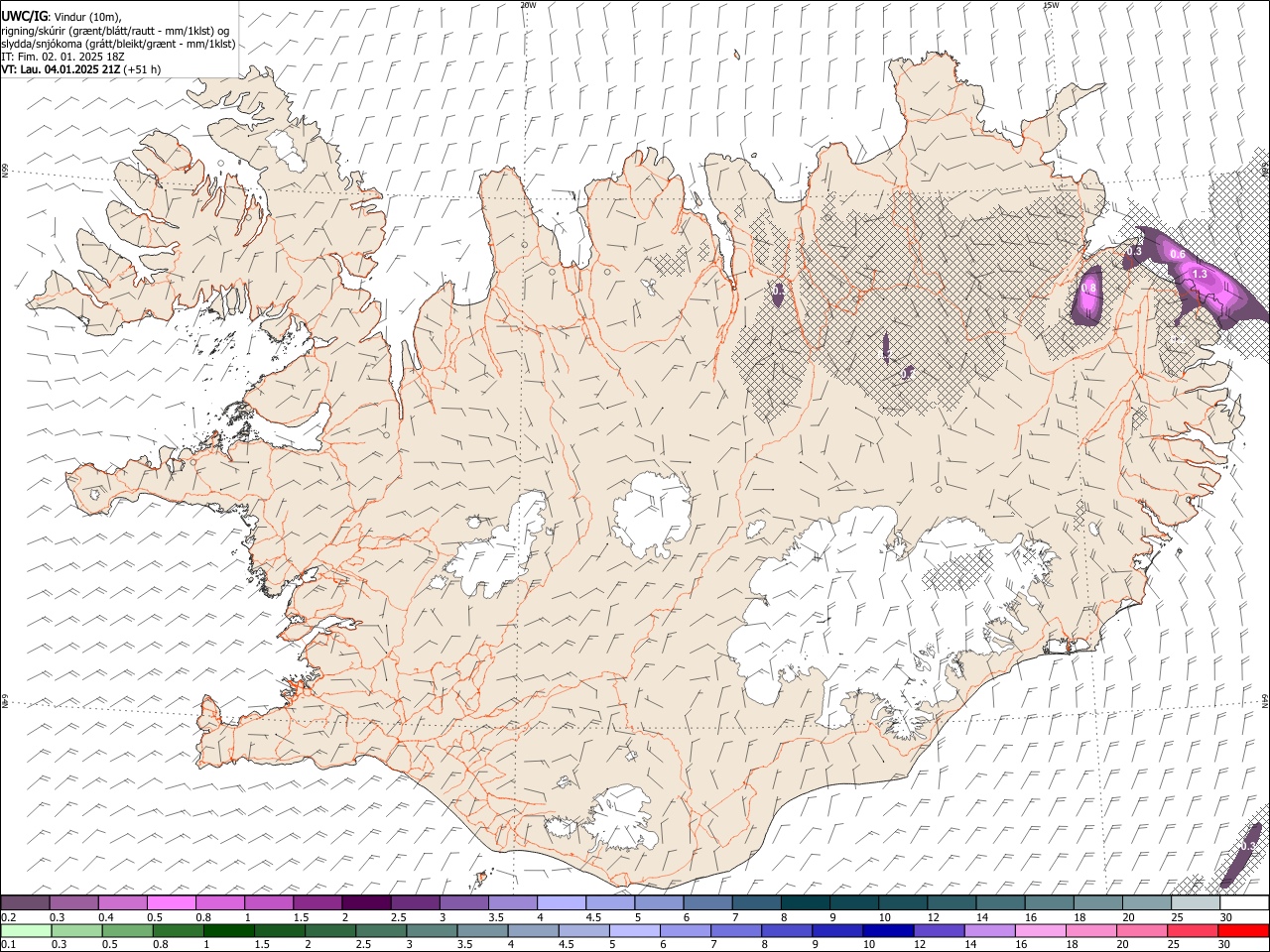Click the '15W' longitude label
The height and width of the screenshot is (952, 1270).
click(x=1051, y=5)
